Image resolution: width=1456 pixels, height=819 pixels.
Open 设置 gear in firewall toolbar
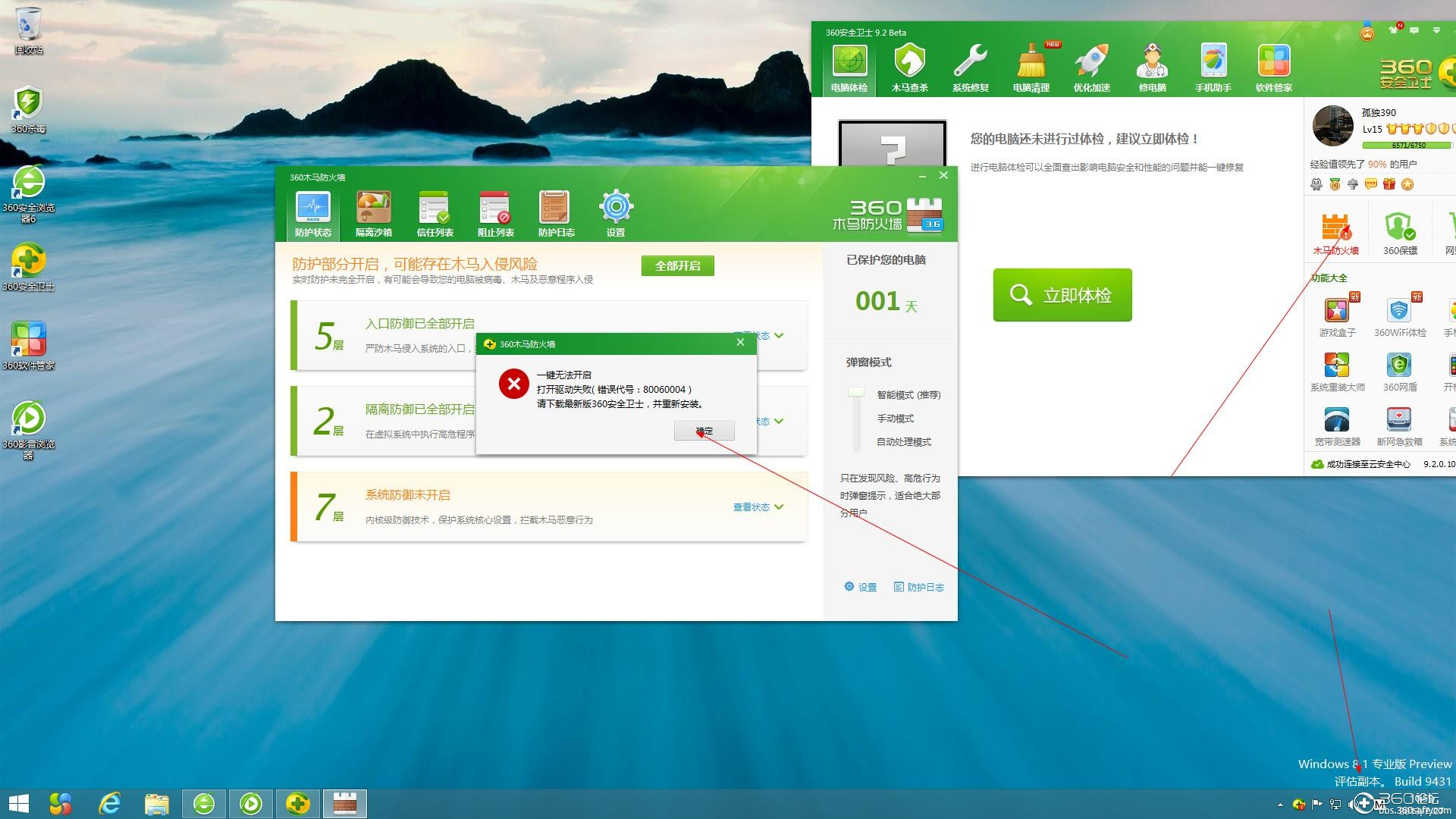coord(616,214)
